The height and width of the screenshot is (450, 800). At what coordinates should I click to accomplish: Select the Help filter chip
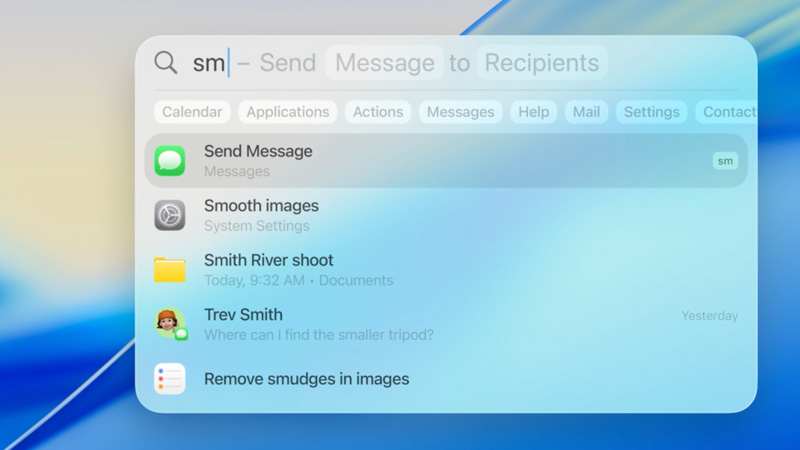534,112
